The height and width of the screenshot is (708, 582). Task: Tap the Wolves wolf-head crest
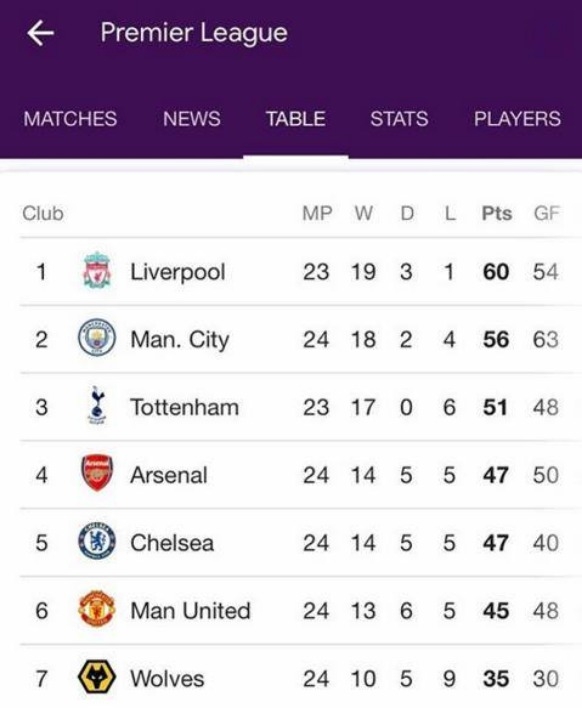[97, 676]
